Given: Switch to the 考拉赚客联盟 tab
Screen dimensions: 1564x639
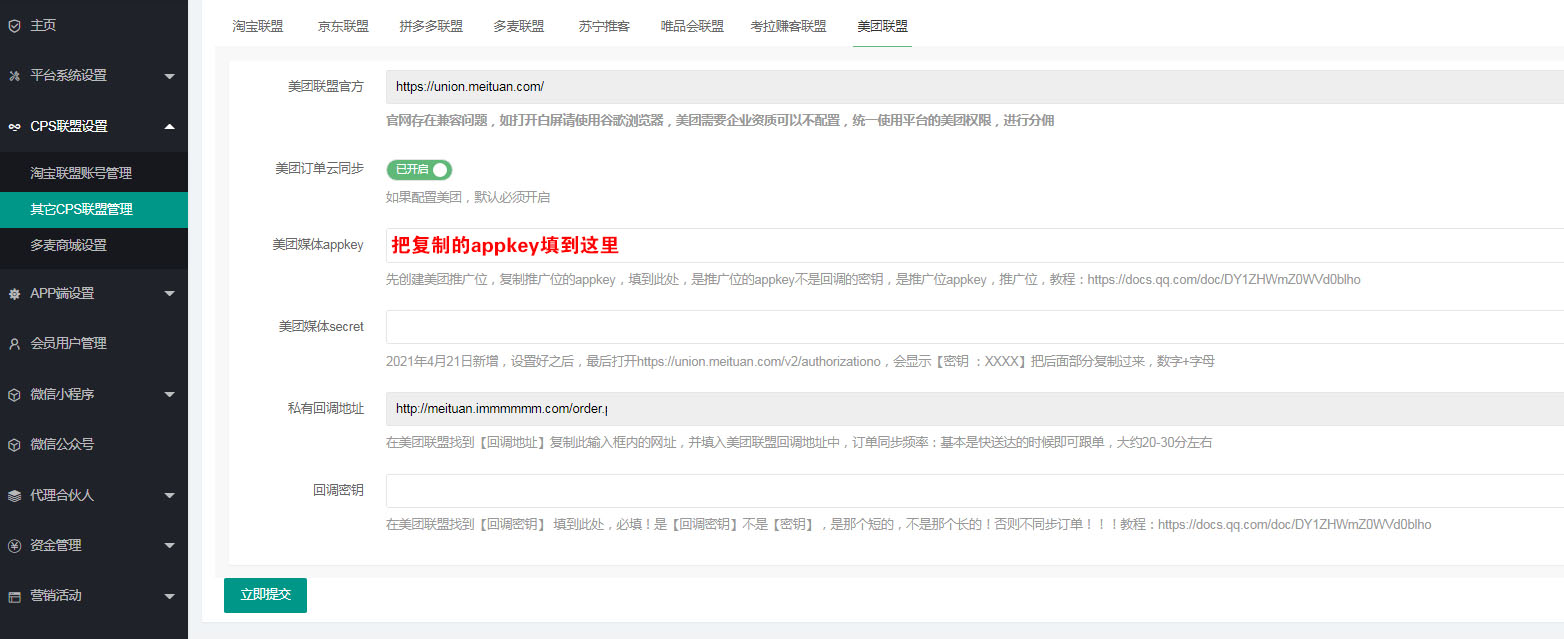Looking at the screenshot, I should pyautogui.click(x=789, y=26).
